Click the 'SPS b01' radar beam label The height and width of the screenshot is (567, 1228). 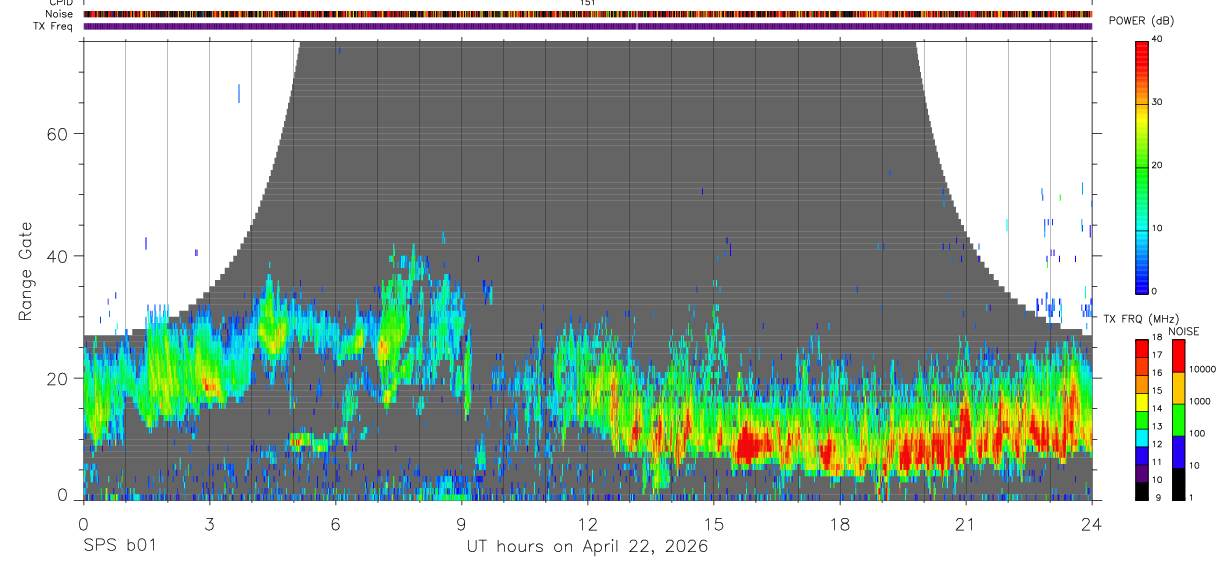tap(119, 546)
